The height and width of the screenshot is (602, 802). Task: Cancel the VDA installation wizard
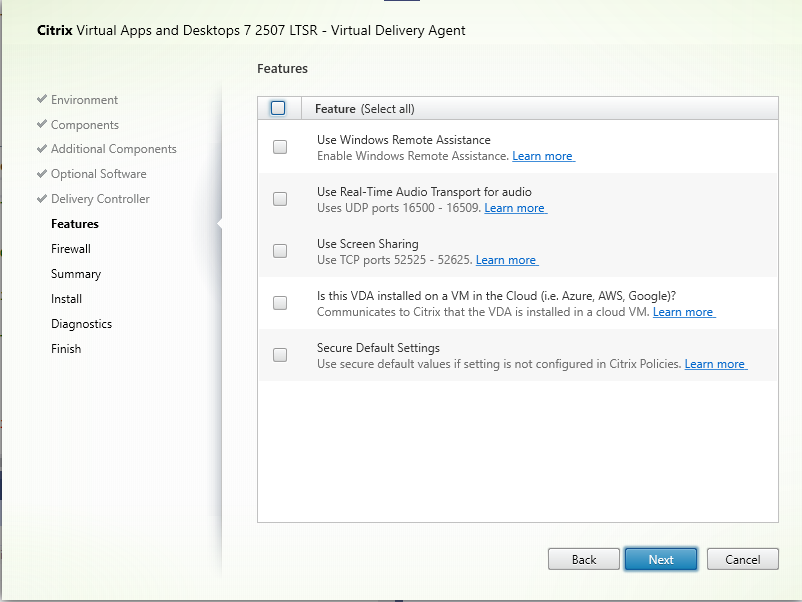(x=742, y=559)
